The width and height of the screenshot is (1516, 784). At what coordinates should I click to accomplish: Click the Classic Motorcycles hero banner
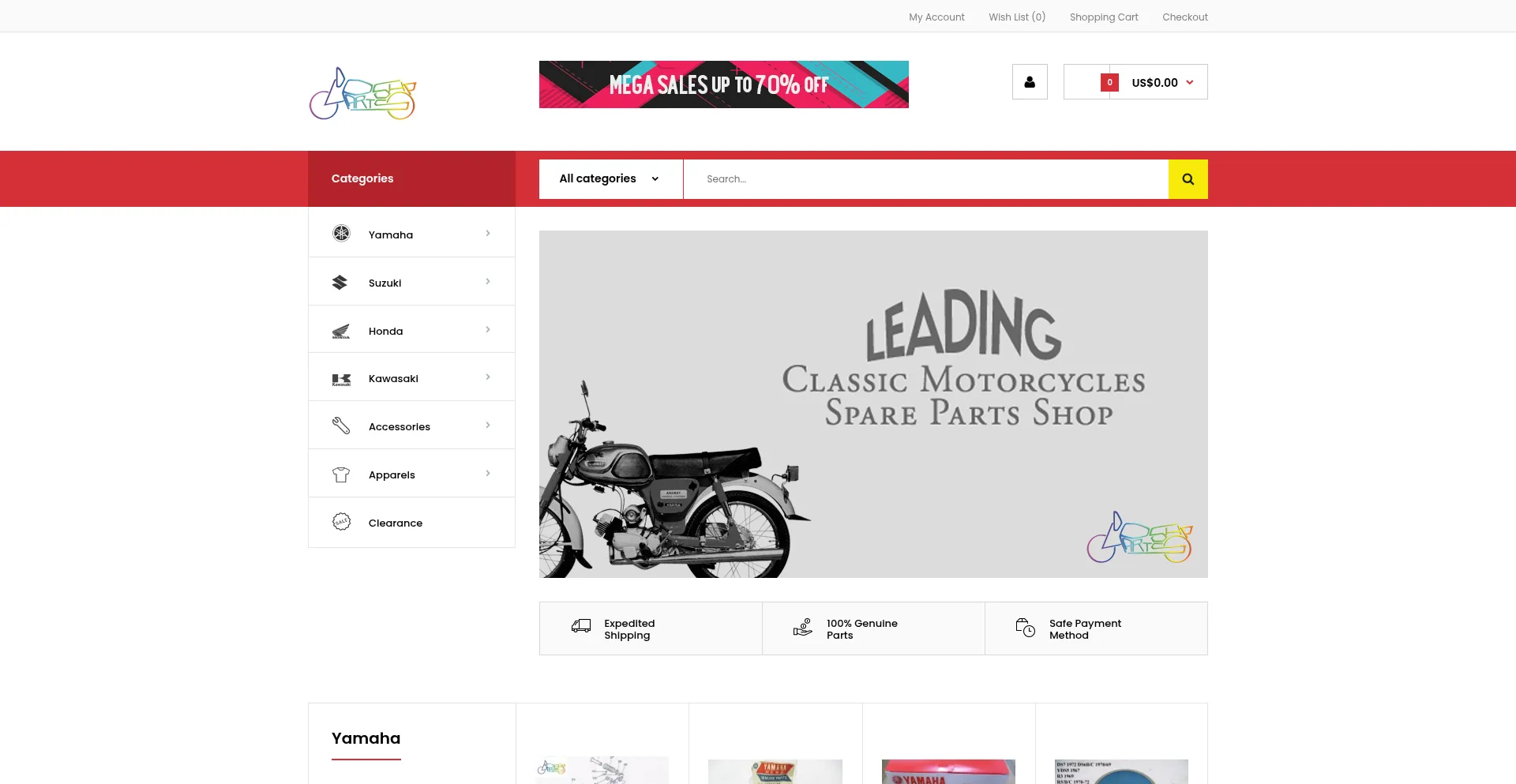click(x=873, y=404)
